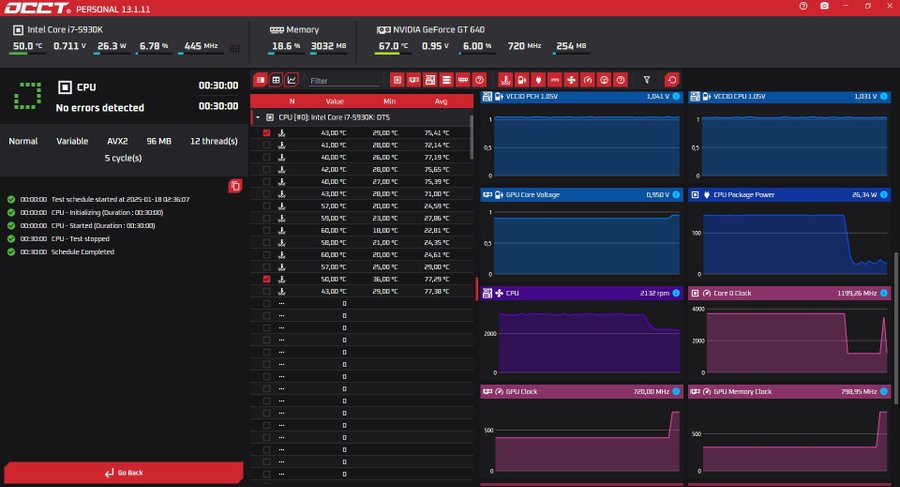Click the CPU Package Power graph title

(743, 195)
